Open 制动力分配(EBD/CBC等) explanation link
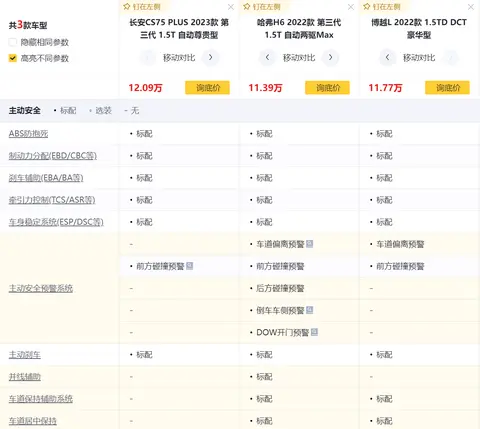Image resolution: width=480 pixels, height=429 pixels. [x=53, y=156]
